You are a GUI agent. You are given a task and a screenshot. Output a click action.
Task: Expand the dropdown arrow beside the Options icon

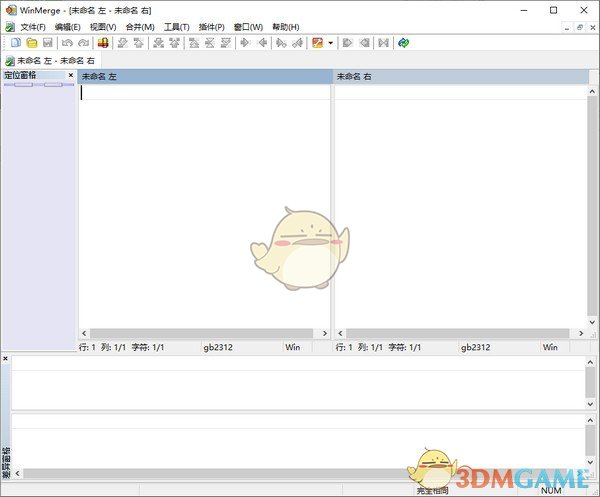coord(330,43)
